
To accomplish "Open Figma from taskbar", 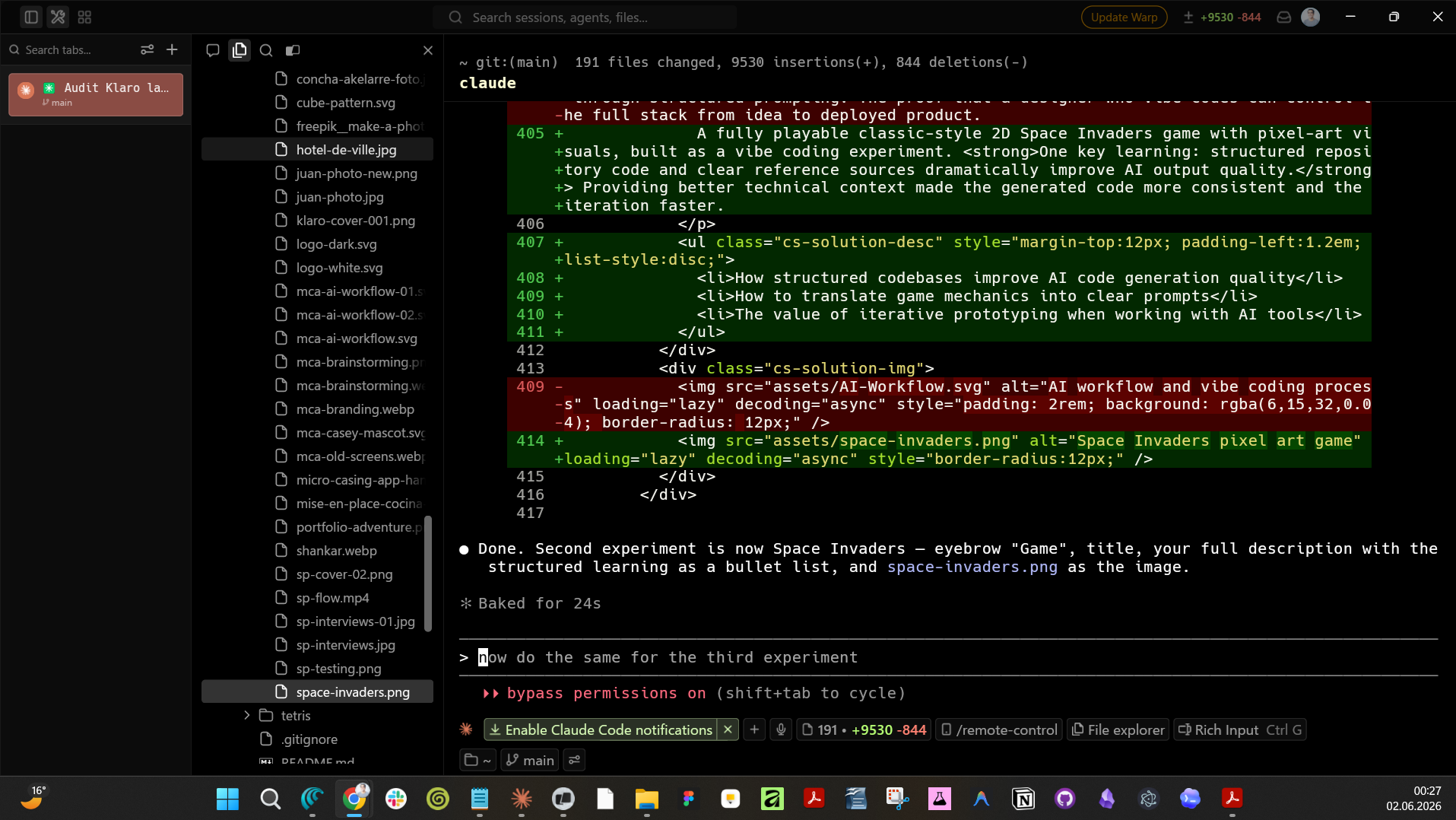I will [688, 799].
